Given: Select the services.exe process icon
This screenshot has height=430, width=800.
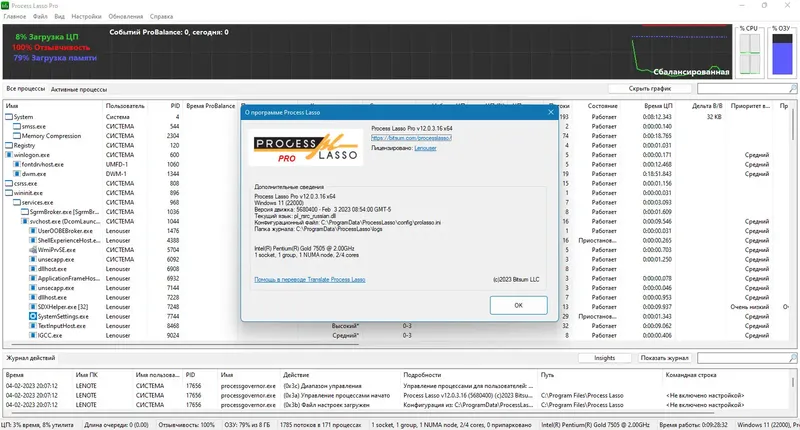Looking at the screenshot, I should pyautogui.click(x=17, y=203).
